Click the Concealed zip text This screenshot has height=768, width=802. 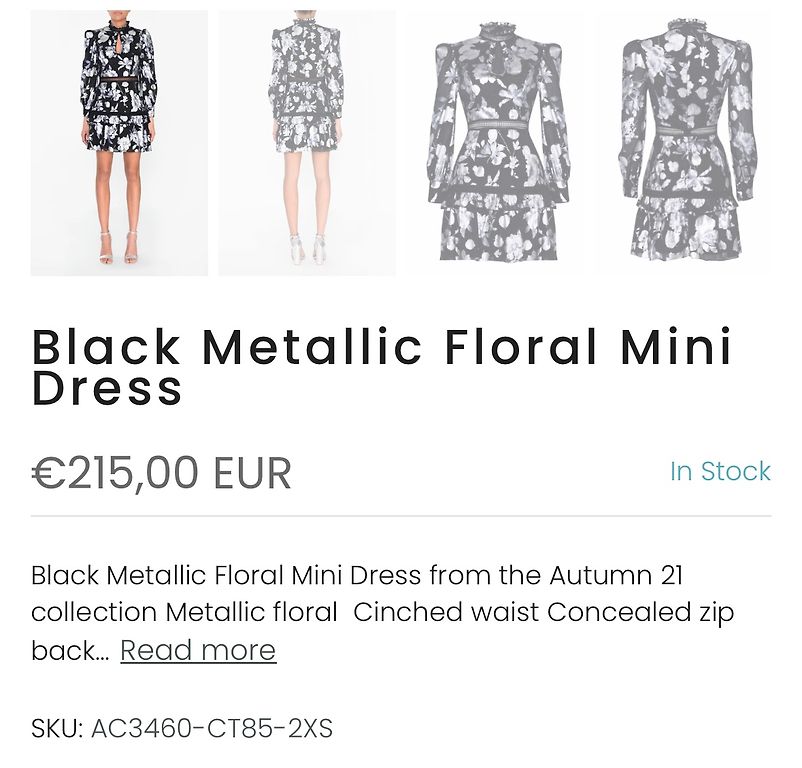pyautogui.click(x=641, y=614)
